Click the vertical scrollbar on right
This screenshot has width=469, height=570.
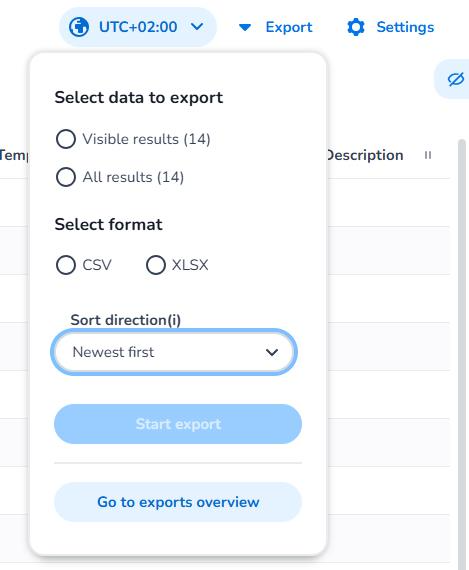pos(461,353)
